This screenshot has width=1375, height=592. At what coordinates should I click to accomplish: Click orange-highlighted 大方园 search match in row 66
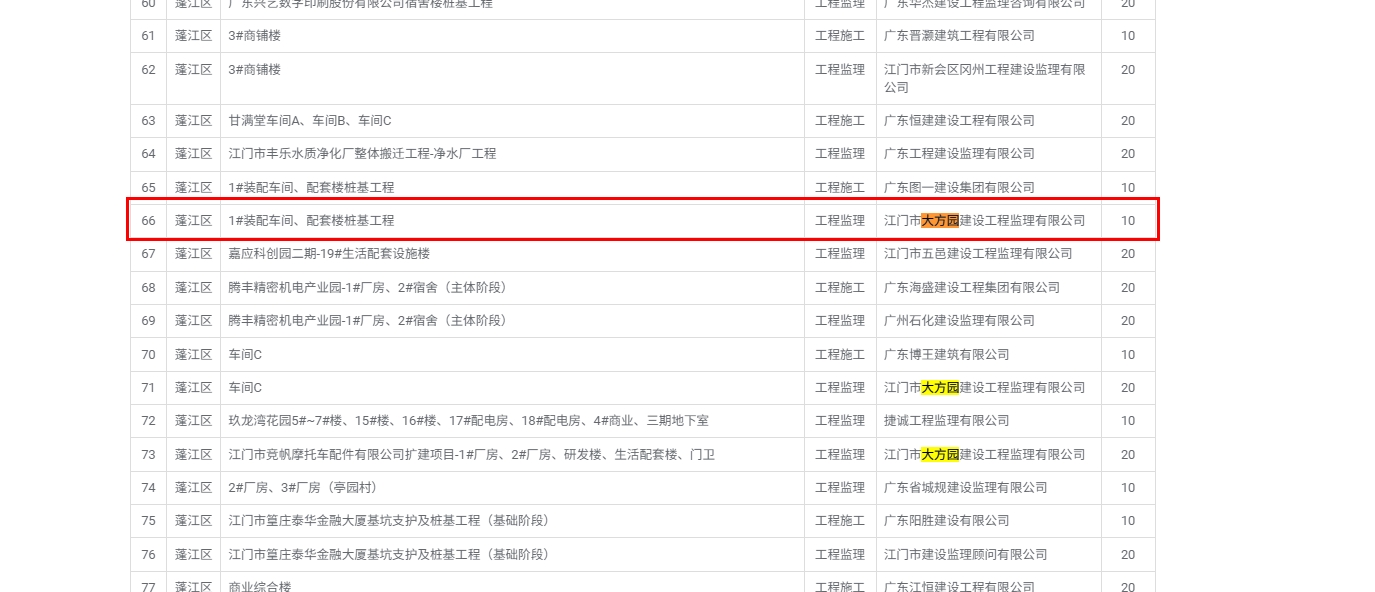[x=940, y=221]
